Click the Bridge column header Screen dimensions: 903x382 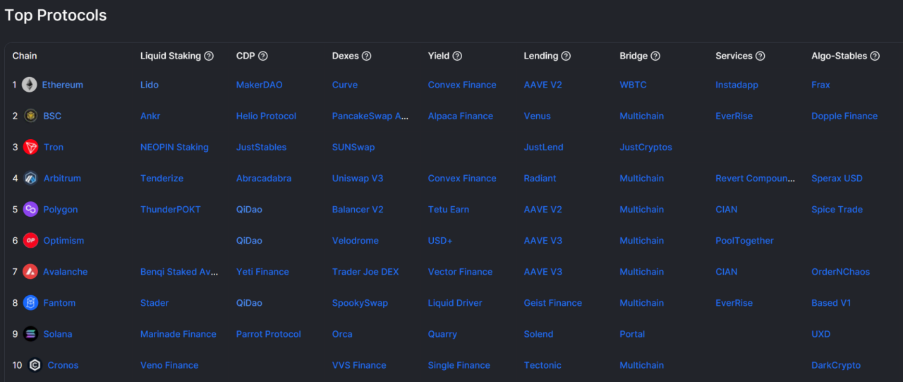[x=633, y=56]
